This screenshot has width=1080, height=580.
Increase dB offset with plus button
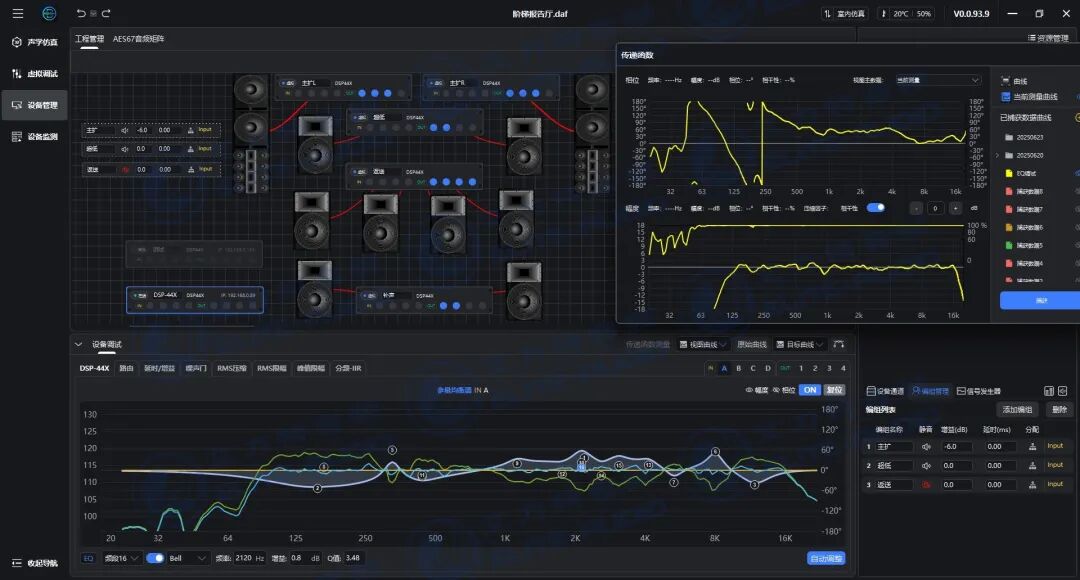(x=955, y=208)
